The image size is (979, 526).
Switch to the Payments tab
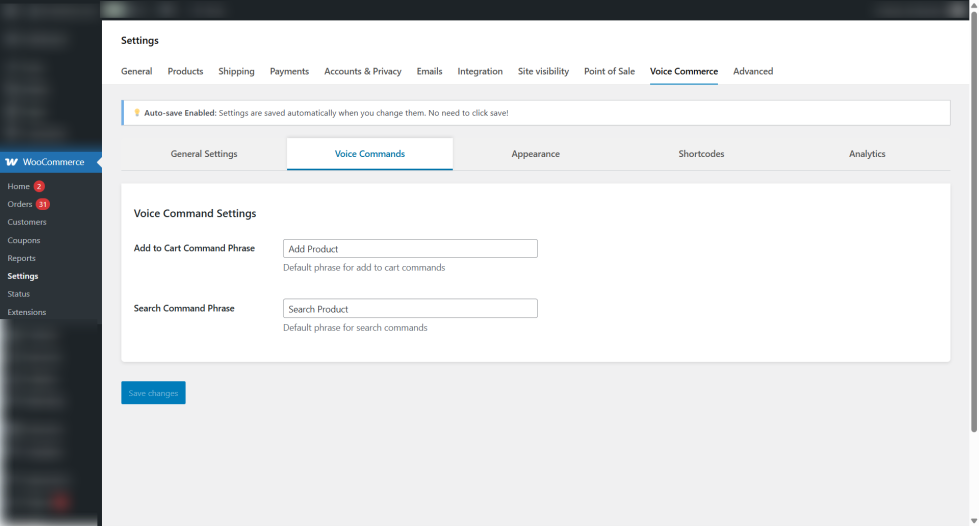(289, 71)
